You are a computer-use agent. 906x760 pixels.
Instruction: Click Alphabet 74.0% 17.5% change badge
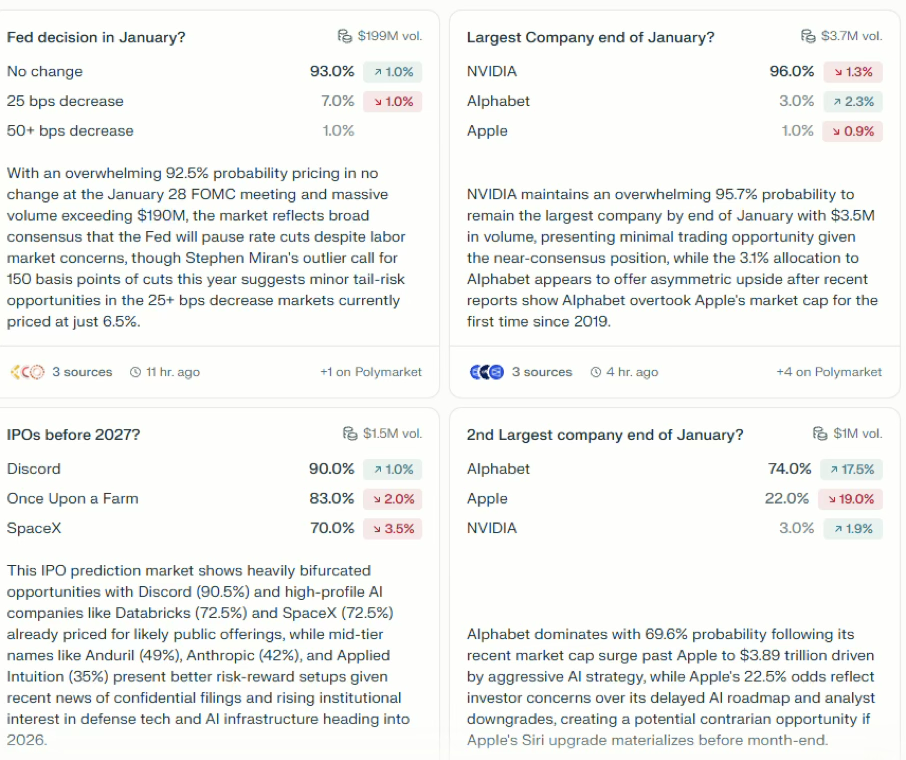point(852,469)
